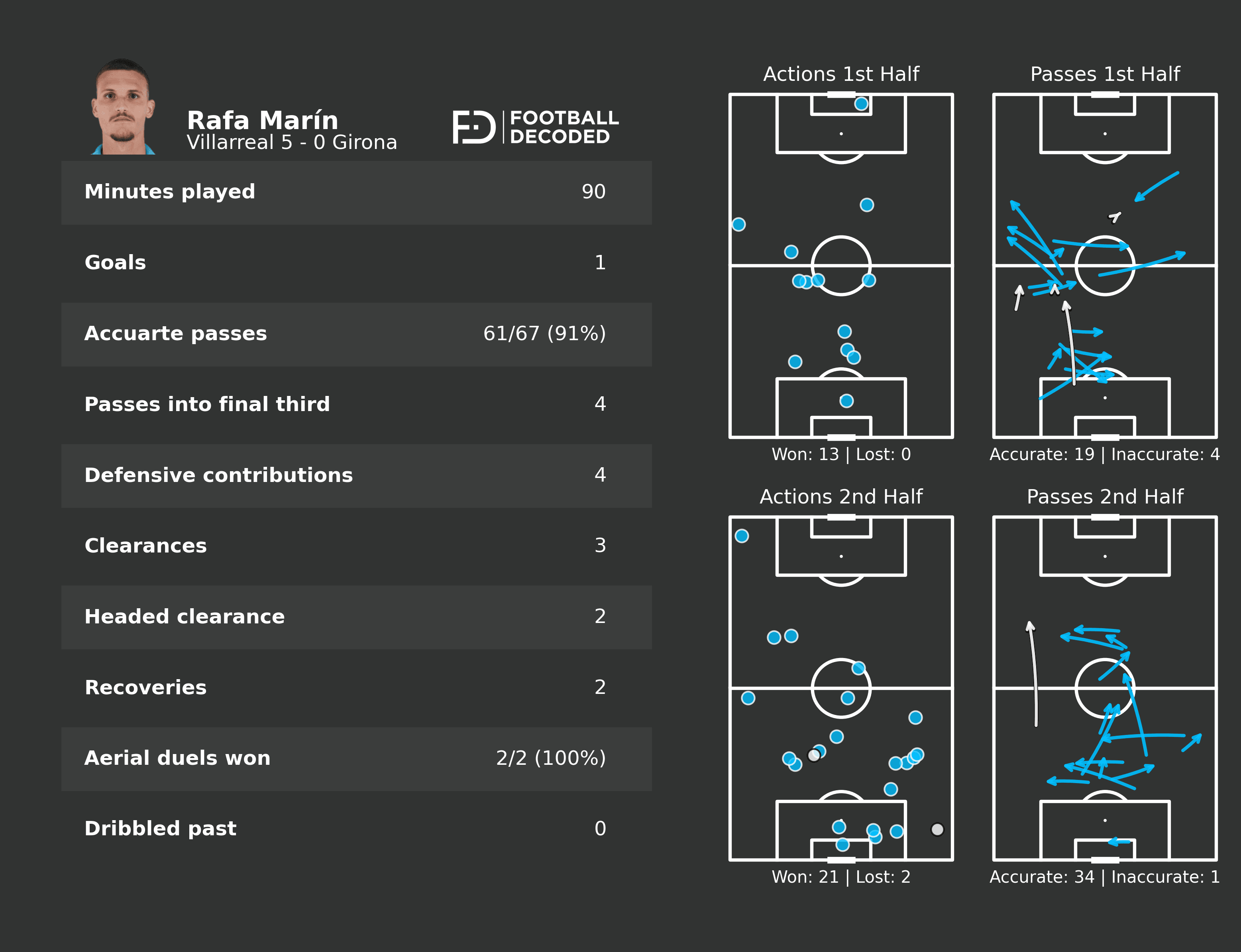Click the Won: 21 | Lost: 2 caption
Screen dimensions: 1241x952
click(841, 877)
